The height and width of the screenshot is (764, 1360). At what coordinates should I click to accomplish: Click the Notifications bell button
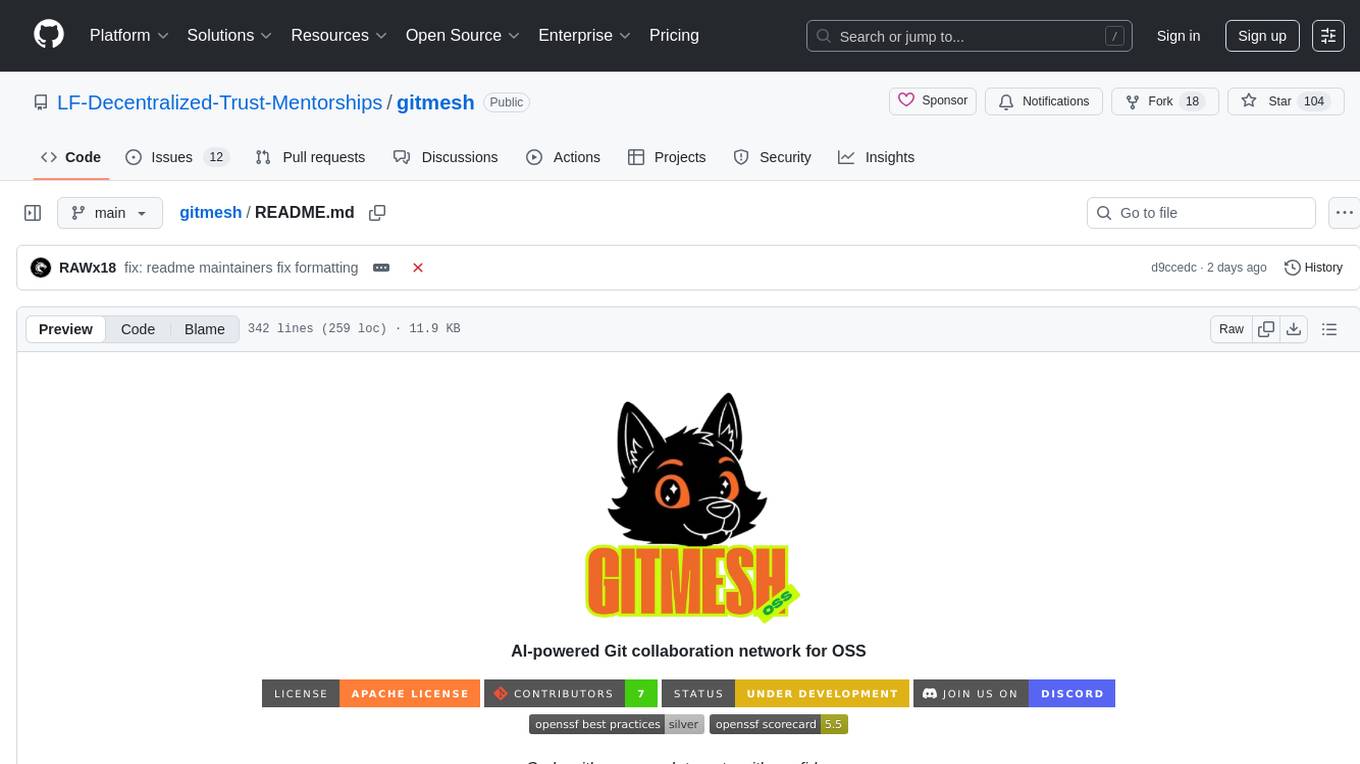(x=1044, y=101)
